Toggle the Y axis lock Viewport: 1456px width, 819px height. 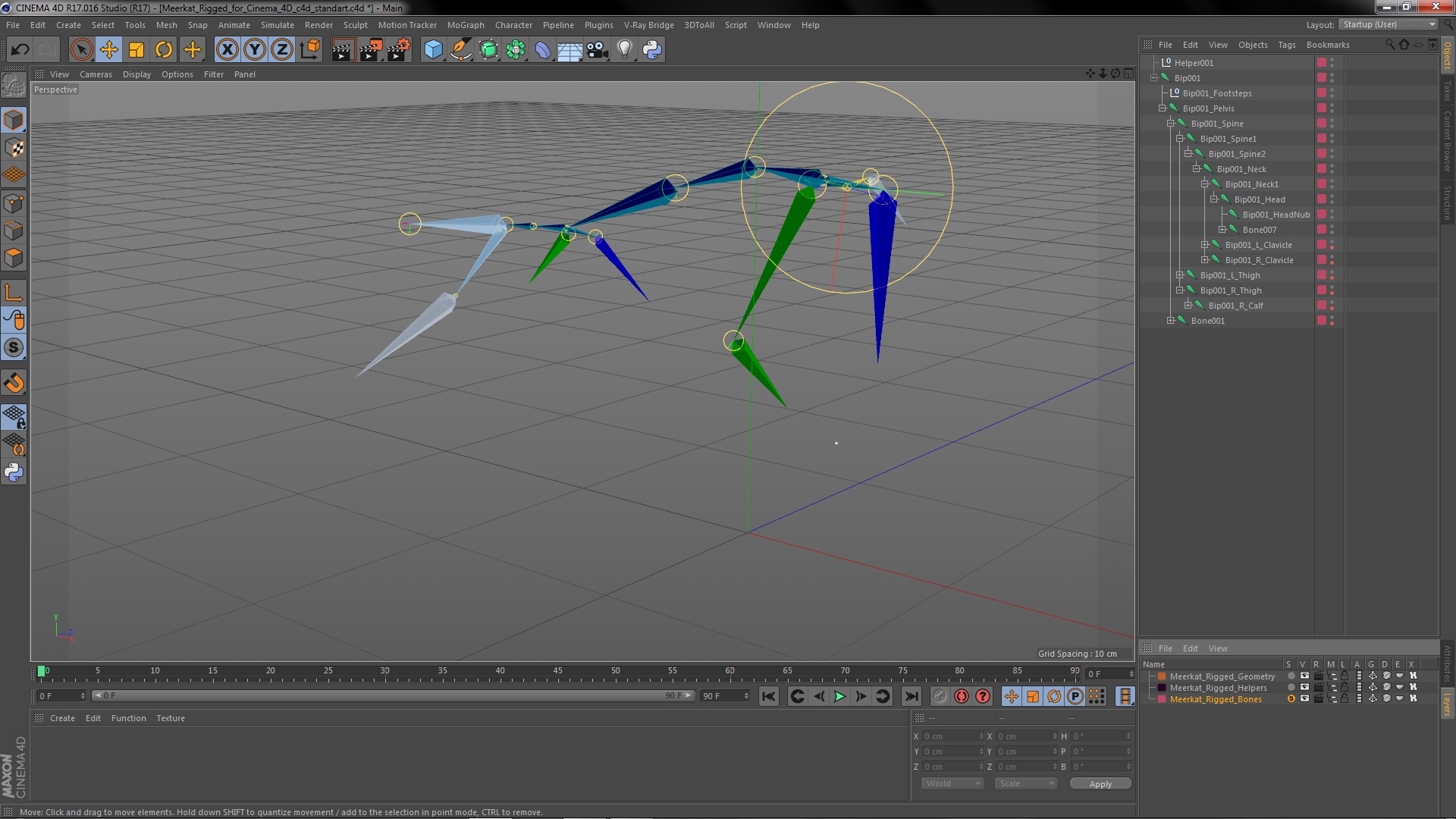pos(255,50)
